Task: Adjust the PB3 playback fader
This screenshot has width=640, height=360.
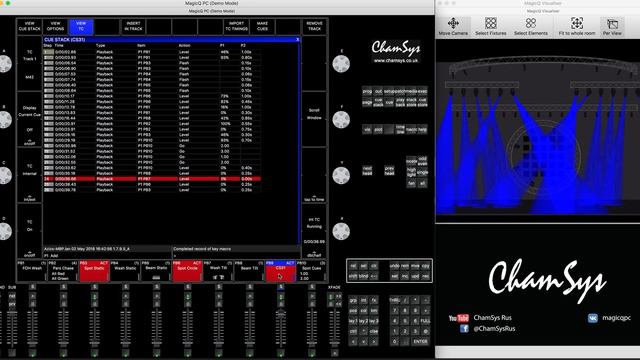Action: coord(94,327)
